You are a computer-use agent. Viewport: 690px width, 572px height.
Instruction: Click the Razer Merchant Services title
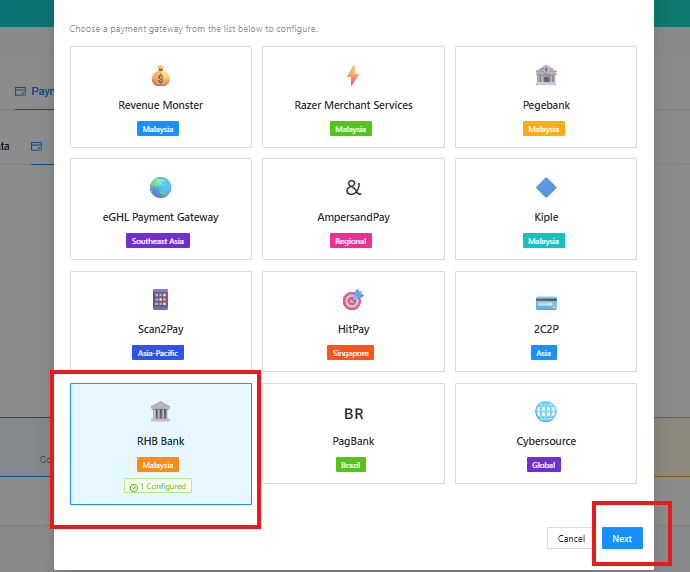353,105
